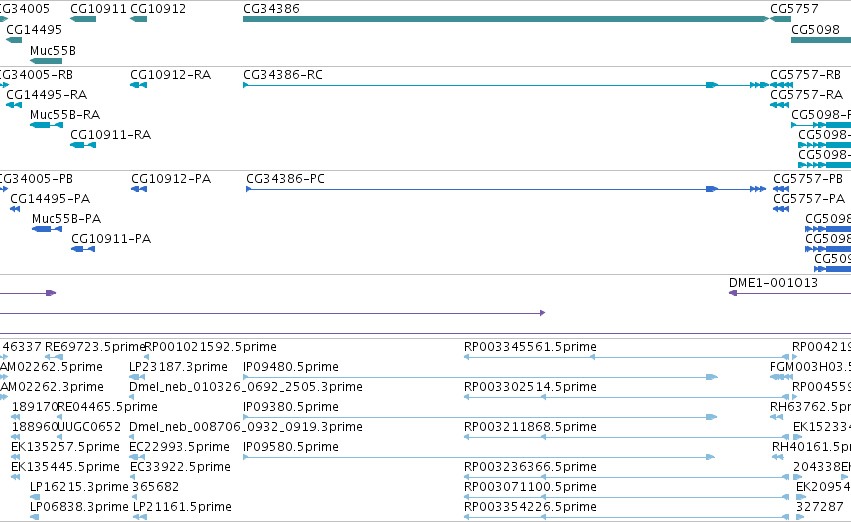Image resolution: width=851 pixels, height=522 pixels.
Task: Open transcript CG34386-RC
Action: point(283,75)
